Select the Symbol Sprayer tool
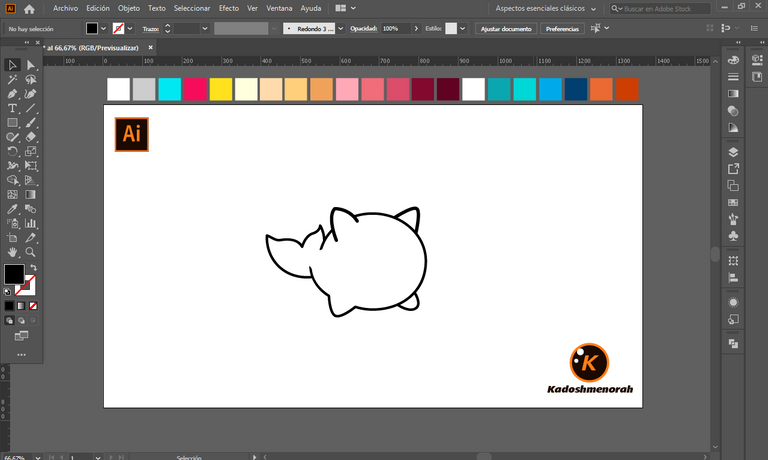This screenshot has width=768, height=460. (12, 223)
